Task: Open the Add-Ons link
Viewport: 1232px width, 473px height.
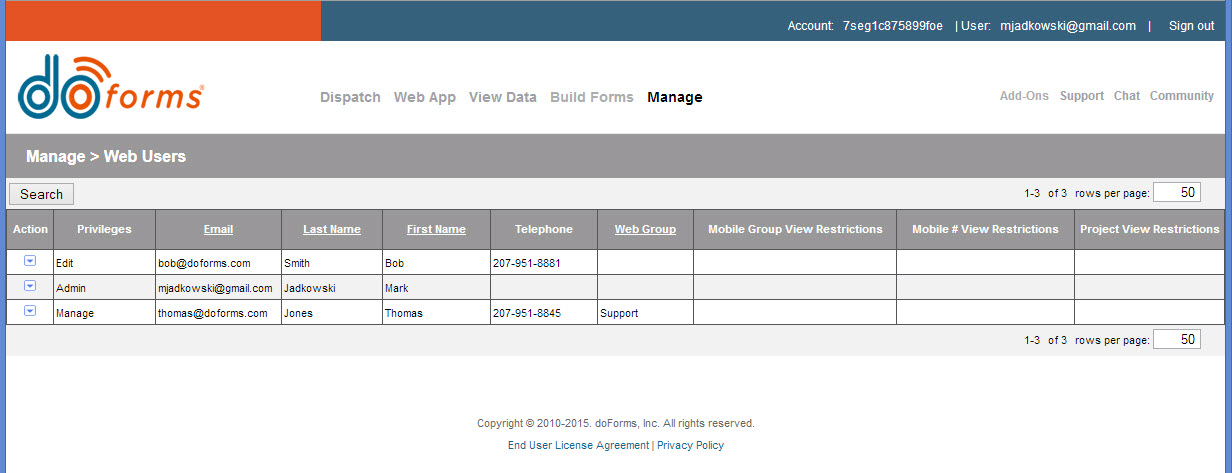Action: click(1024, 96)
